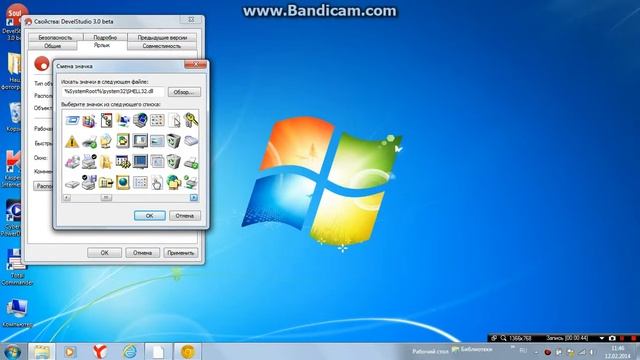Open the Общие tab
Image resolution: width=640 pixels, height=360 pixels.
52,46
